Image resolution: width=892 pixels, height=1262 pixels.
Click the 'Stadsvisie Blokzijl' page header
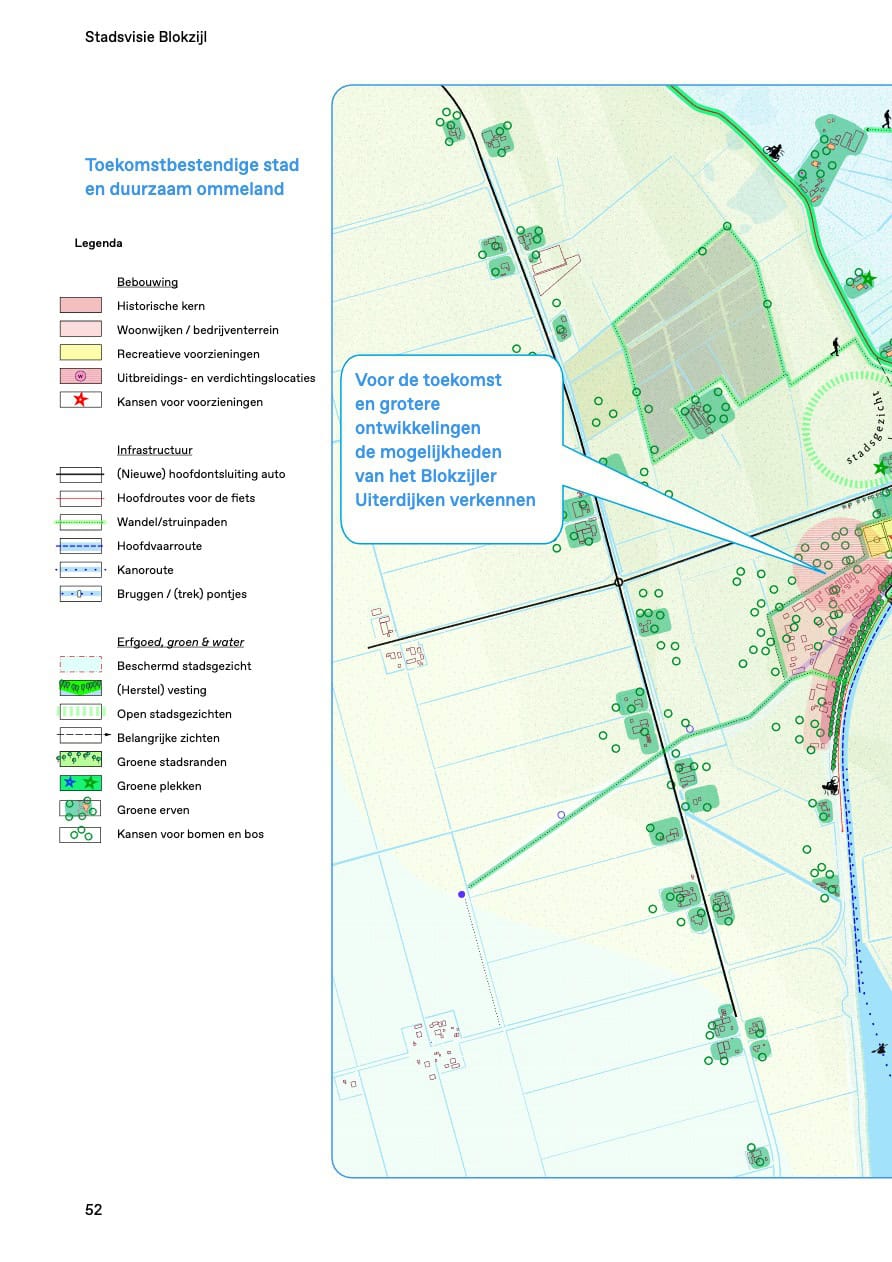[146, 37]
